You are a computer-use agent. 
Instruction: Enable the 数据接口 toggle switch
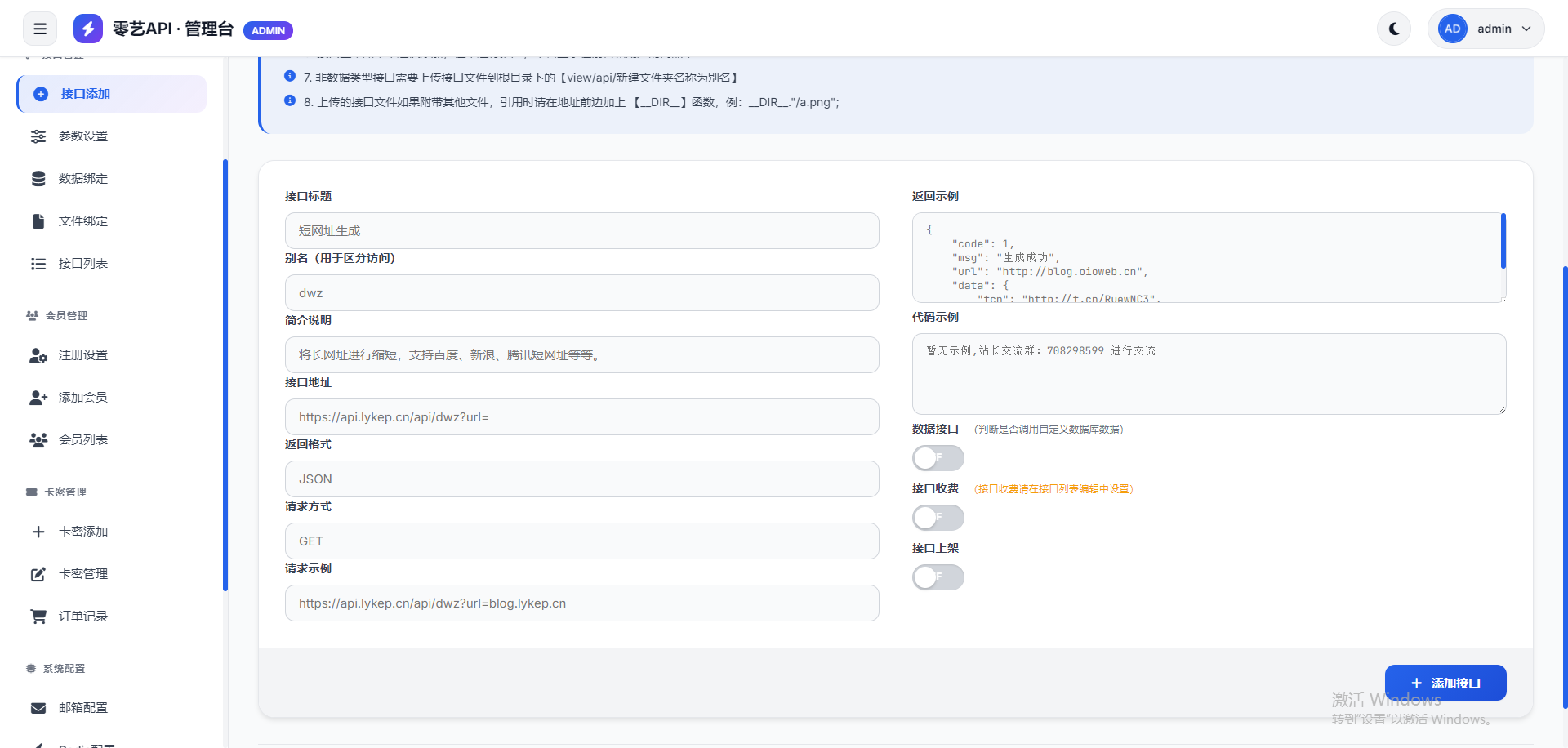coord(938,458)
